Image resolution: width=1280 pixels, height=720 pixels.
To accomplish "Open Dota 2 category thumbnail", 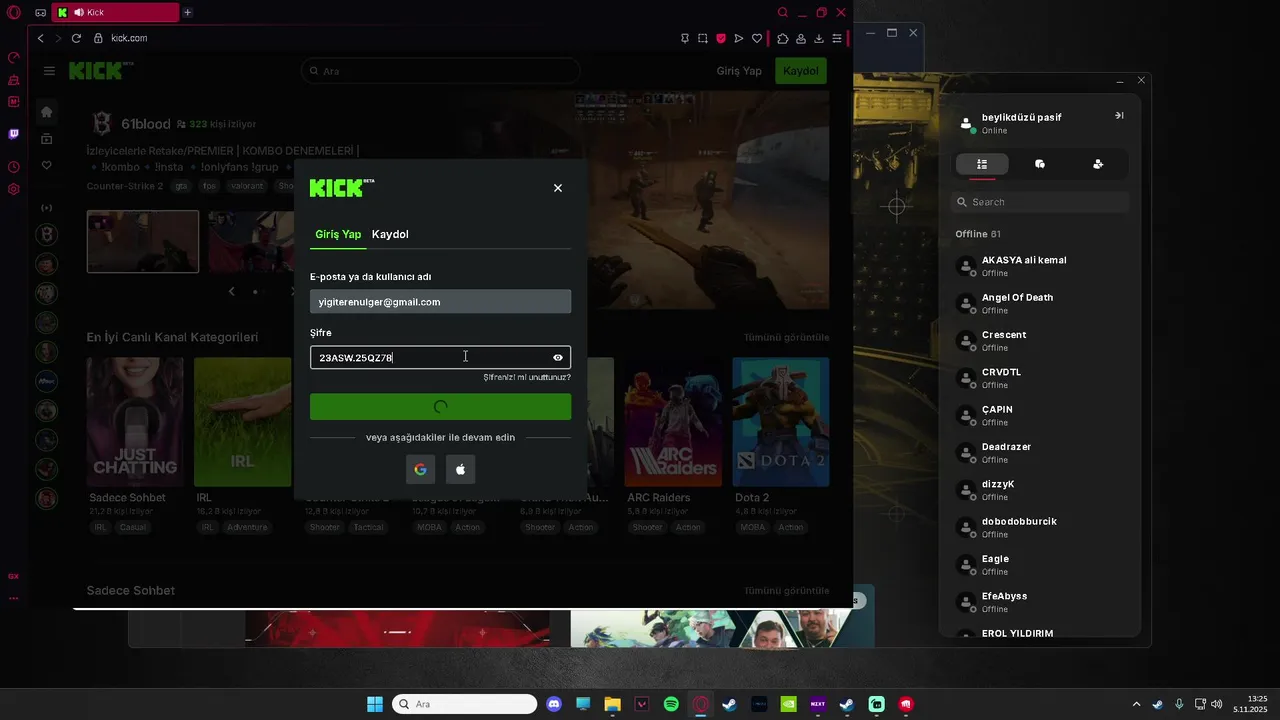I will [x=781, y=421].
